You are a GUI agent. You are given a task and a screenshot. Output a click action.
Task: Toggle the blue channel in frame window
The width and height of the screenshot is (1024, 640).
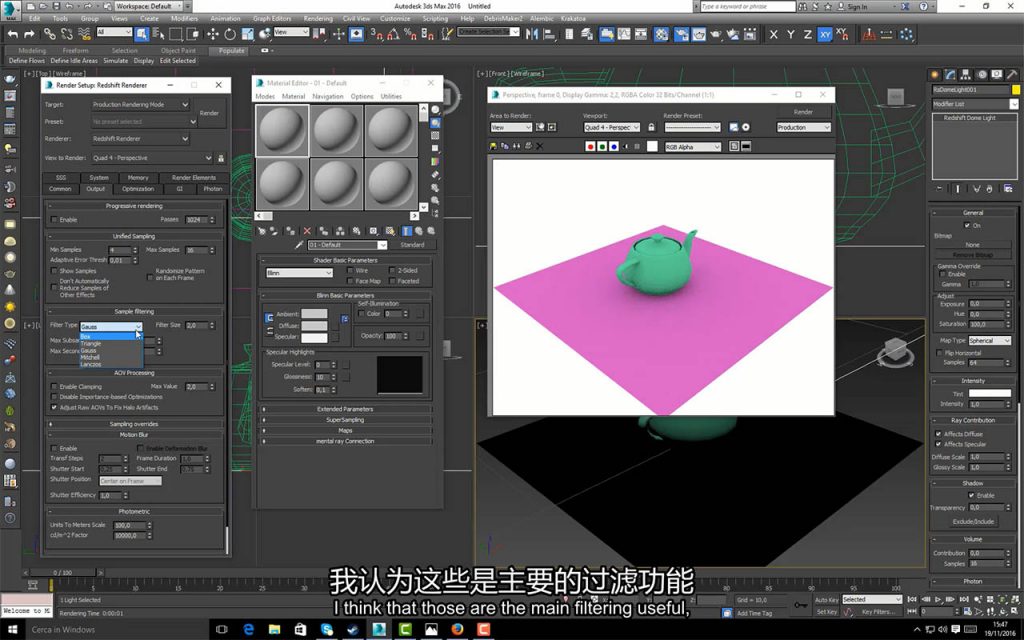(614, 146)
